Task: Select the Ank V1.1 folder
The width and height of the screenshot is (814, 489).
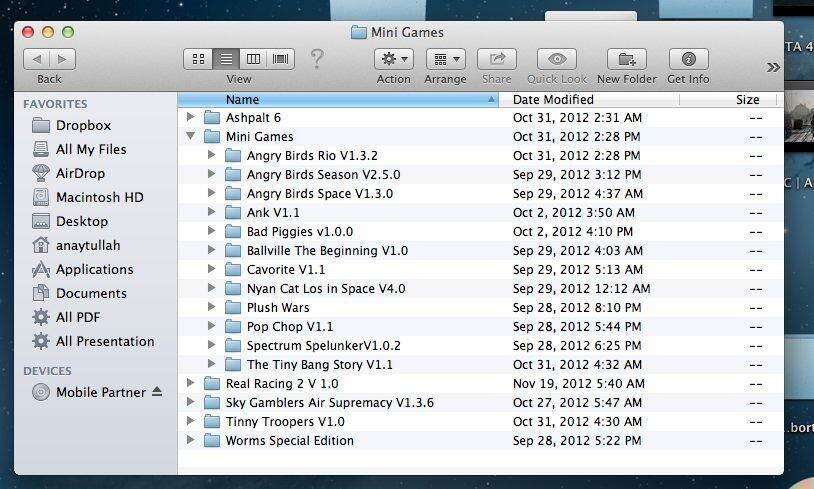Action: coord(273,213)
